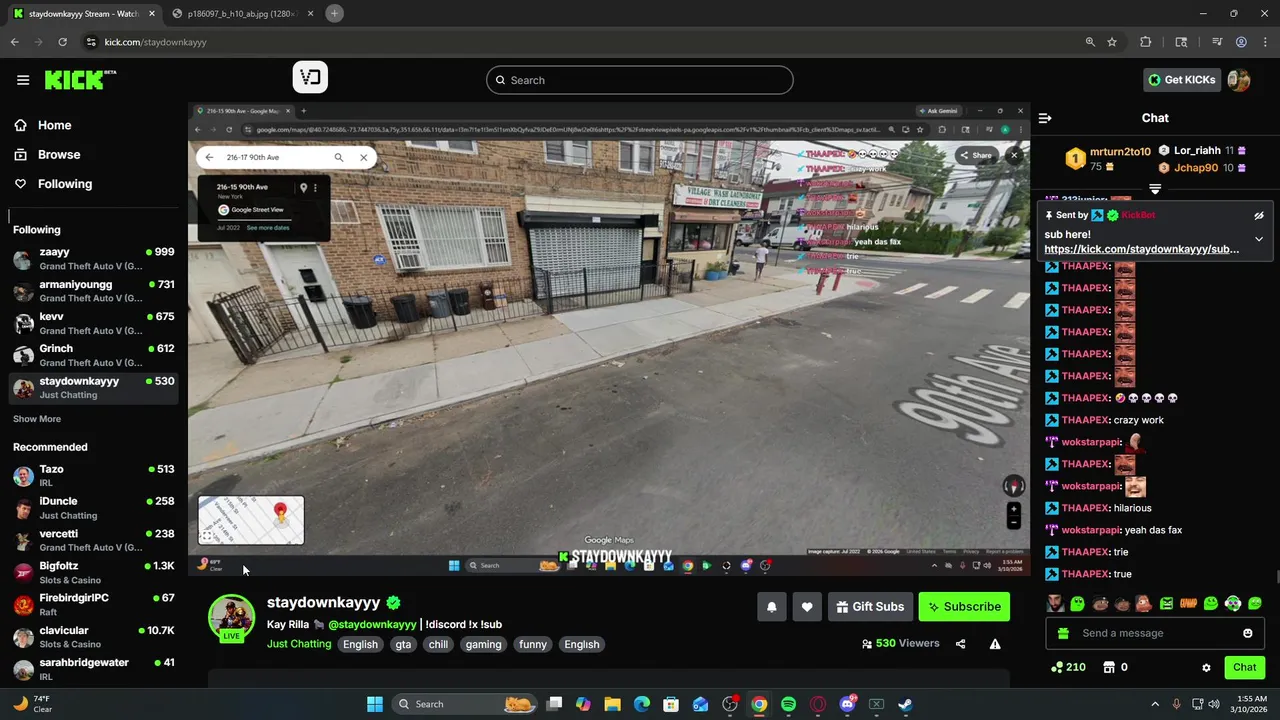Click the heart follow button
Image resolution: width=1280 pixels, height=720 pixels.
807,607
